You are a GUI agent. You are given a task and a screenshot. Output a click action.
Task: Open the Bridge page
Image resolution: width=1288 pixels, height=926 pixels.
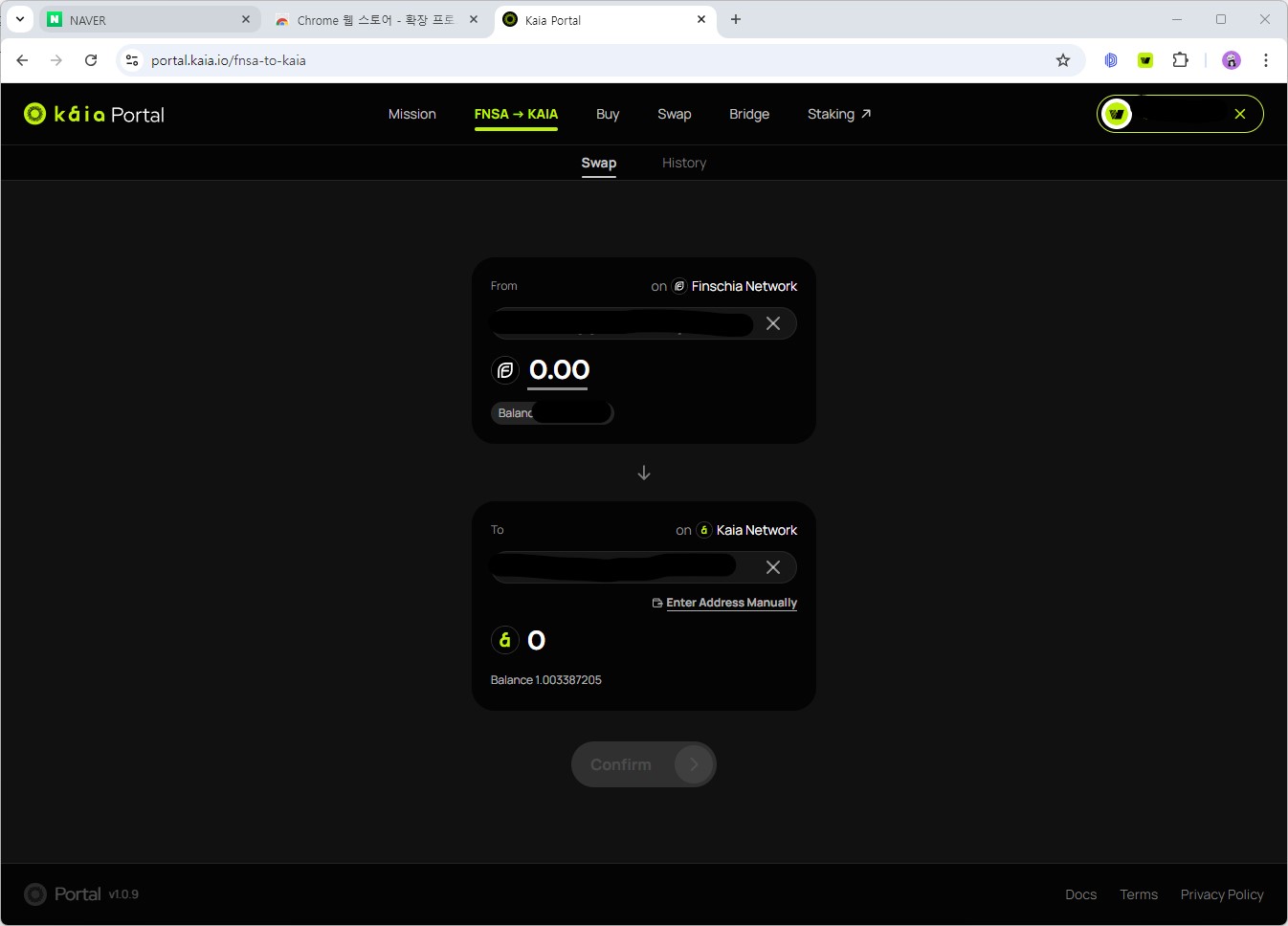coord(749,114)
